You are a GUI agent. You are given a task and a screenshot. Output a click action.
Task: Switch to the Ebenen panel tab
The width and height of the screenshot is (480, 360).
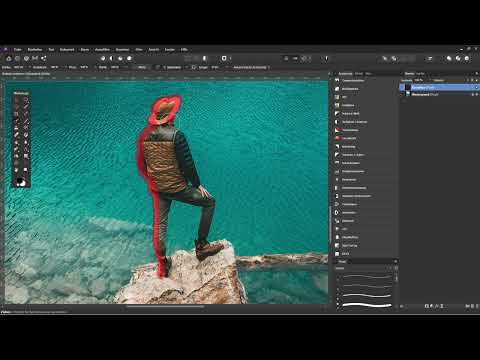(409, 74)
